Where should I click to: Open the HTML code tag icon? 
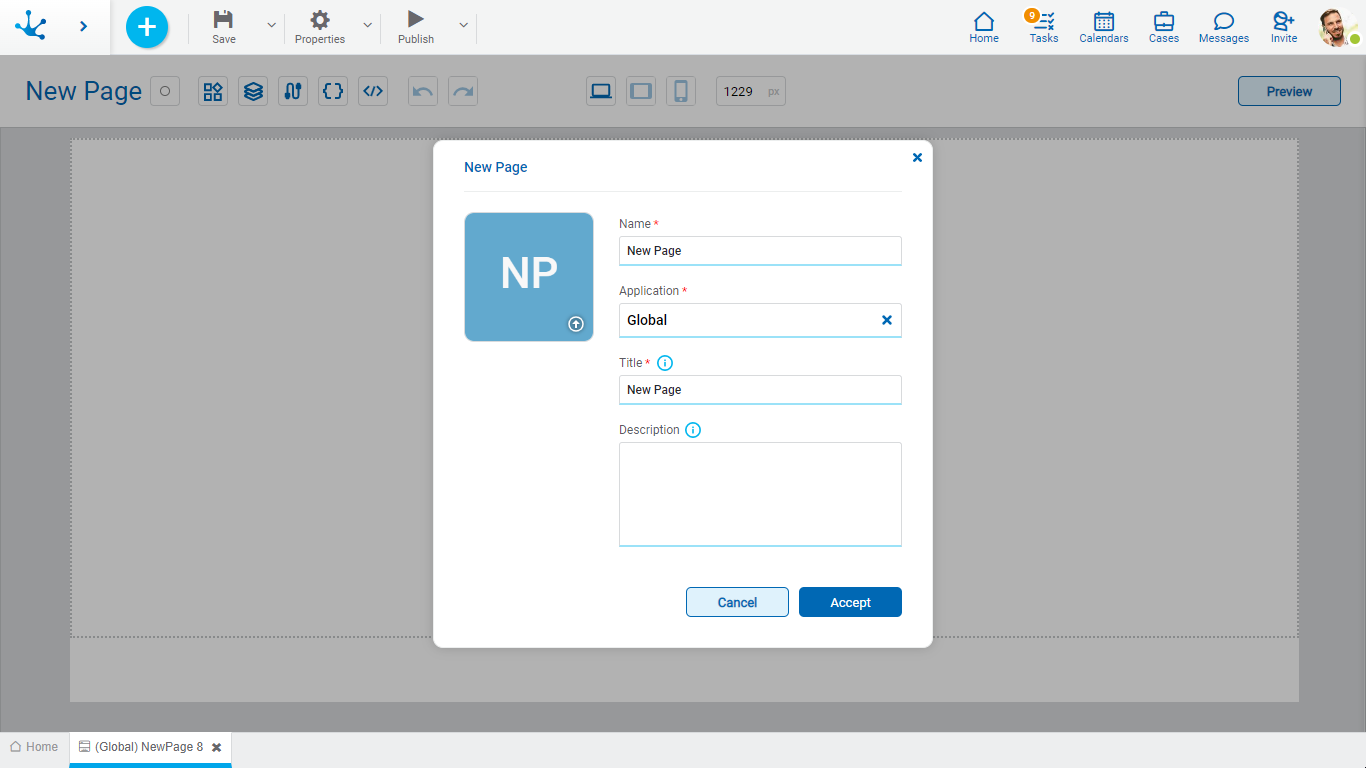click(x=373, y=91)
